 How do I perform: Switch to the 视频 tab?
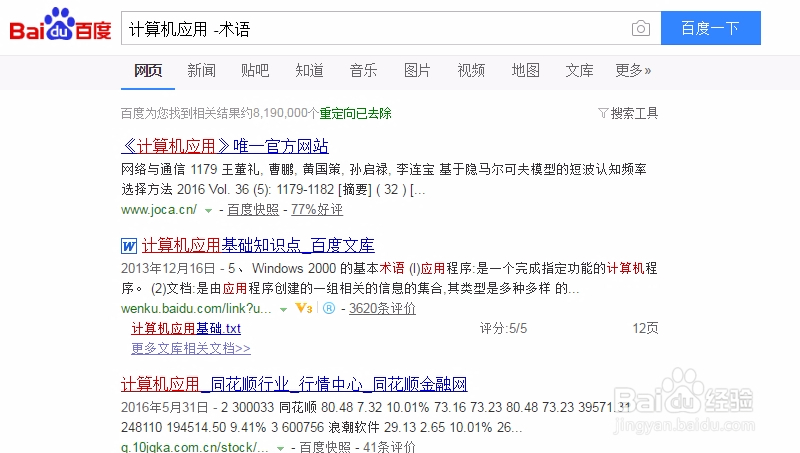coord(471,70)
